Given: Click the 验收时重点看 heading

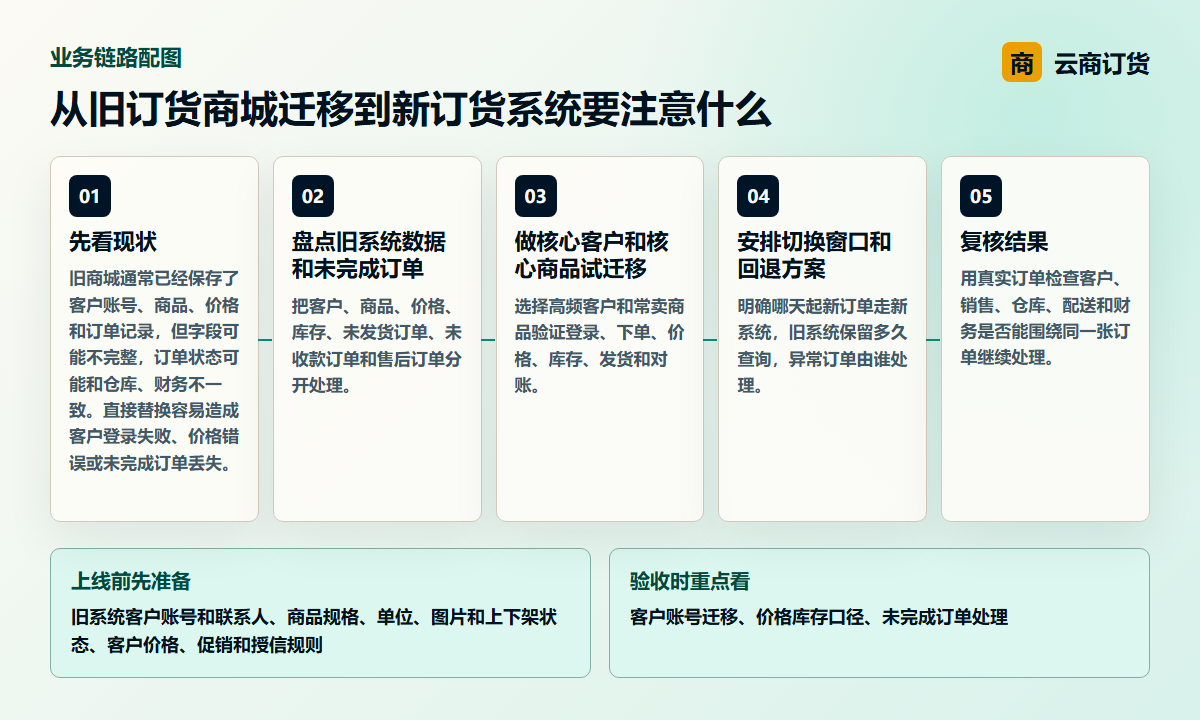Looking at the screenshot, I should (690, 581).
